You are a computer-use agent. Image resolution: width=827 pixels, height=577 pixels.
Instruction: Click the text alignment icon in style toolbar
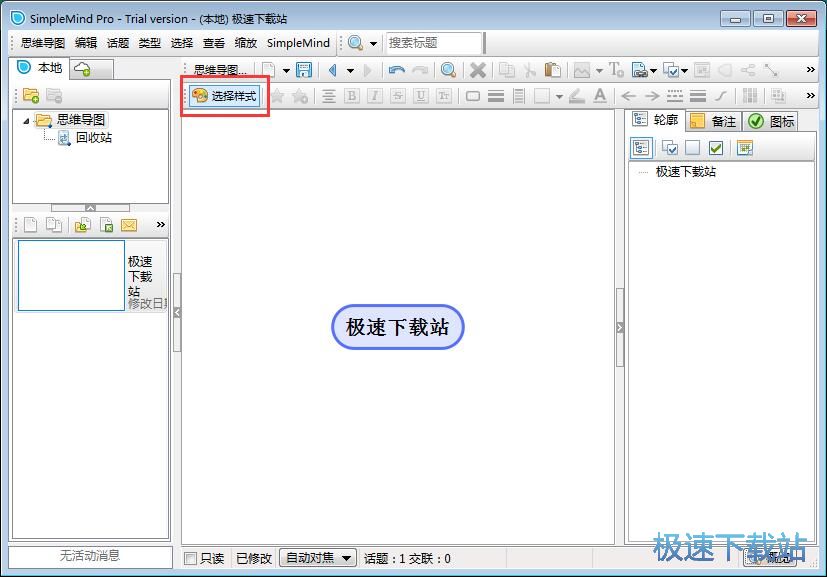click(x=329, y=96)
